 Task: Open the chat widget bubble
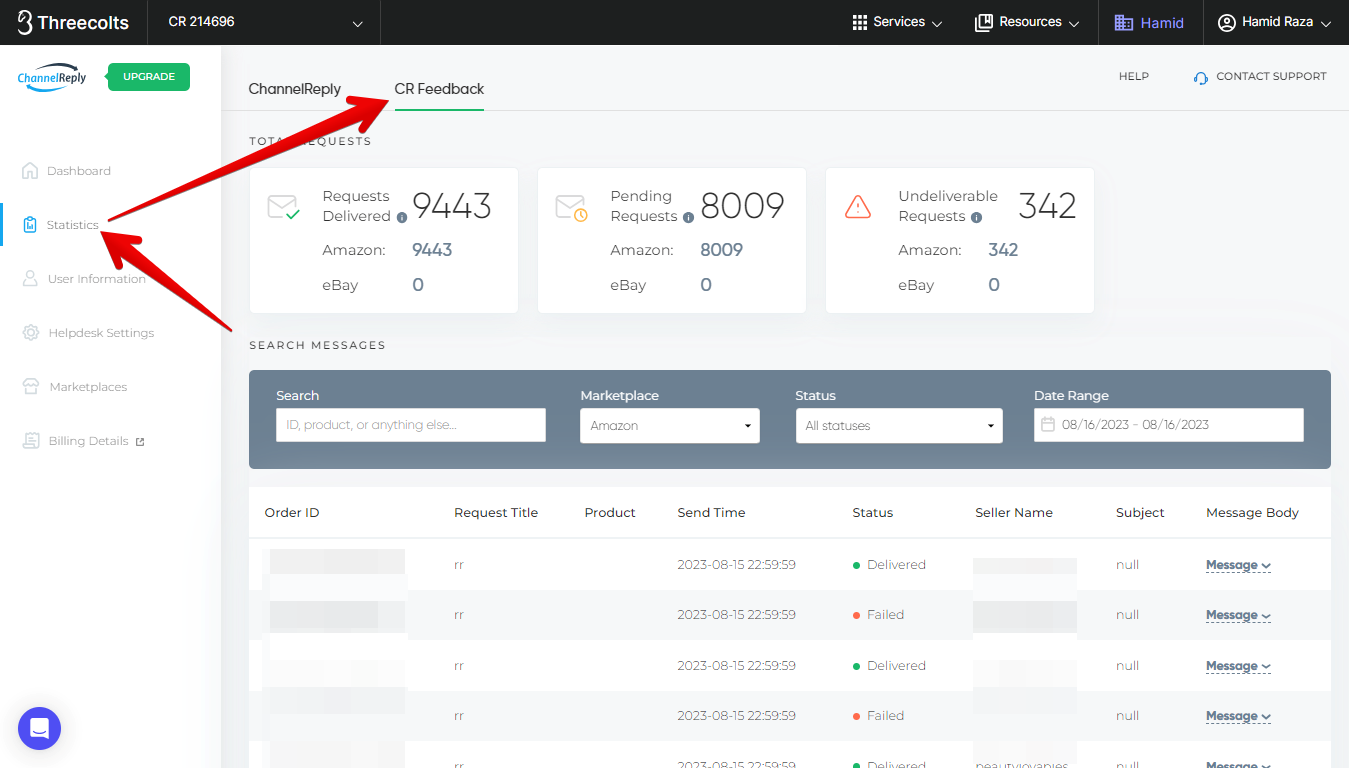[40, 729]
